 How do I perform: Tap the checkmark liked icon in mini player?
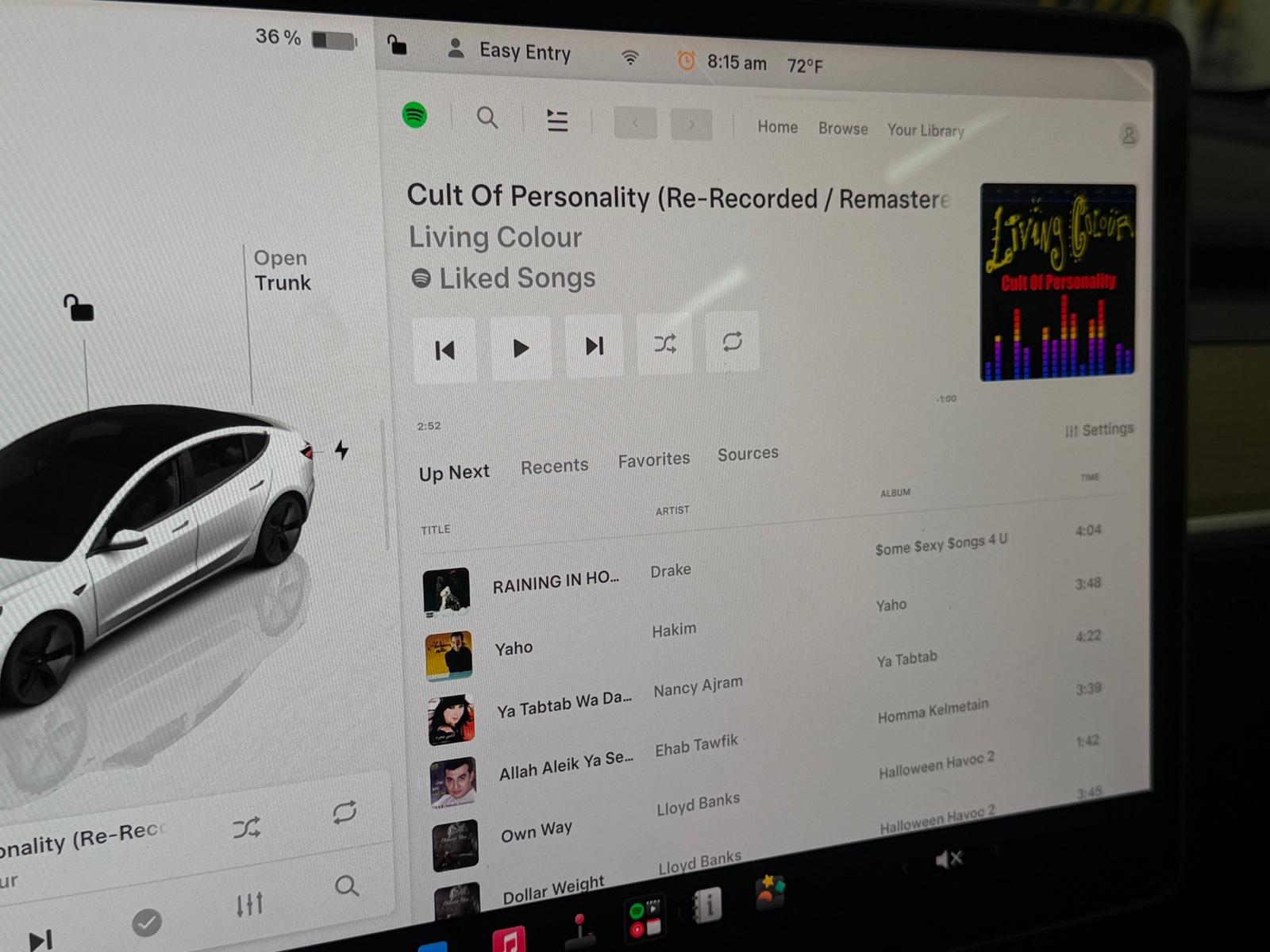146,922
